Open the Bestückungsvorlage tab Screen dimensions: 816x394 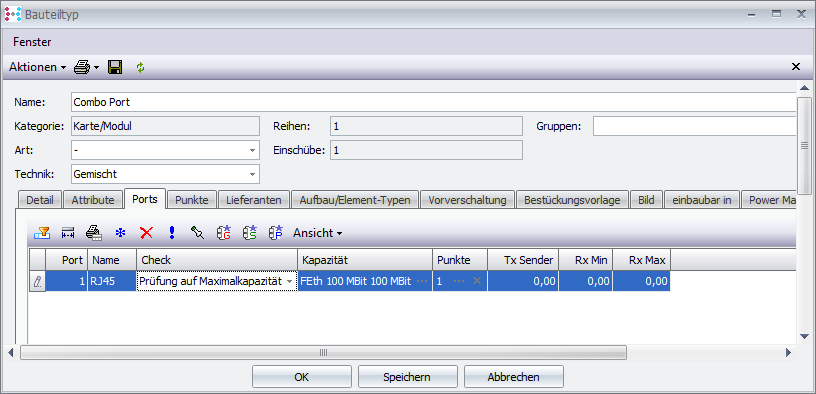[x=572, y=200]
